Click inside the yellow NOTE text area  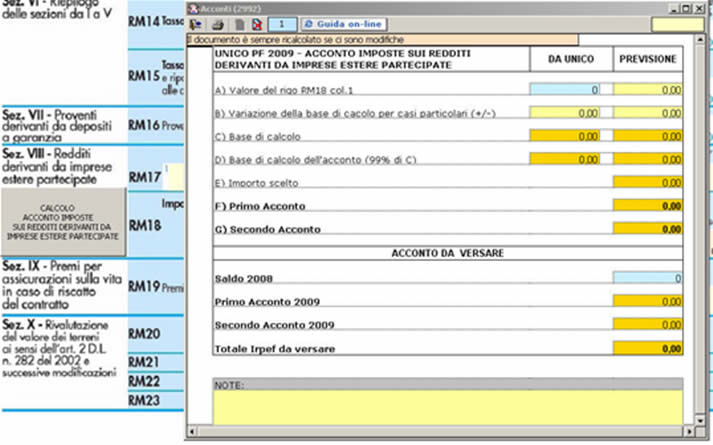coord(447,407)
